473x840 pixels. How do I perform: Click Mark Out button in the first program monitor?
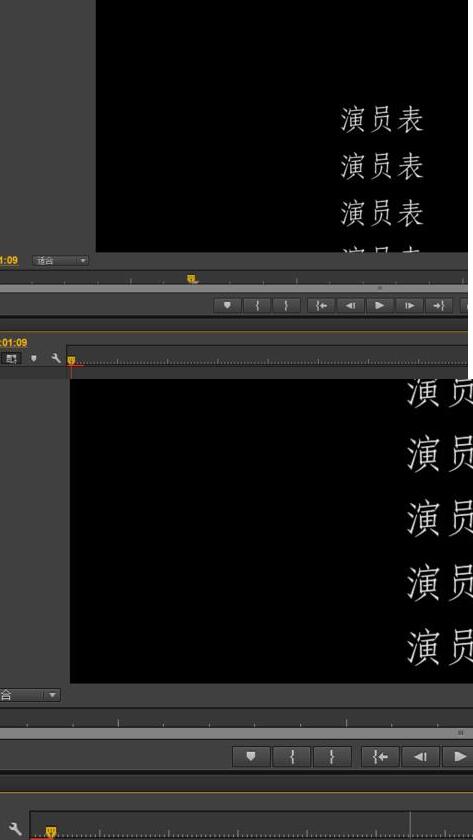[x=286, y=305]
